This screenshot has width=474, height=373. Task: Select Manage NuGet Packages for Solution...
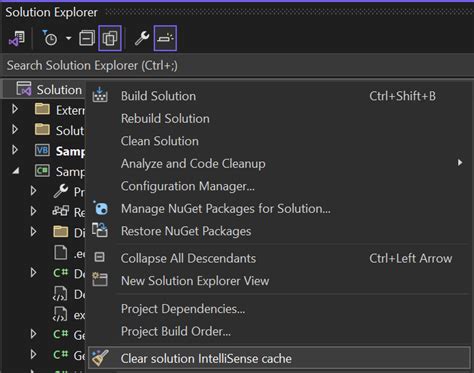[278, 209]
